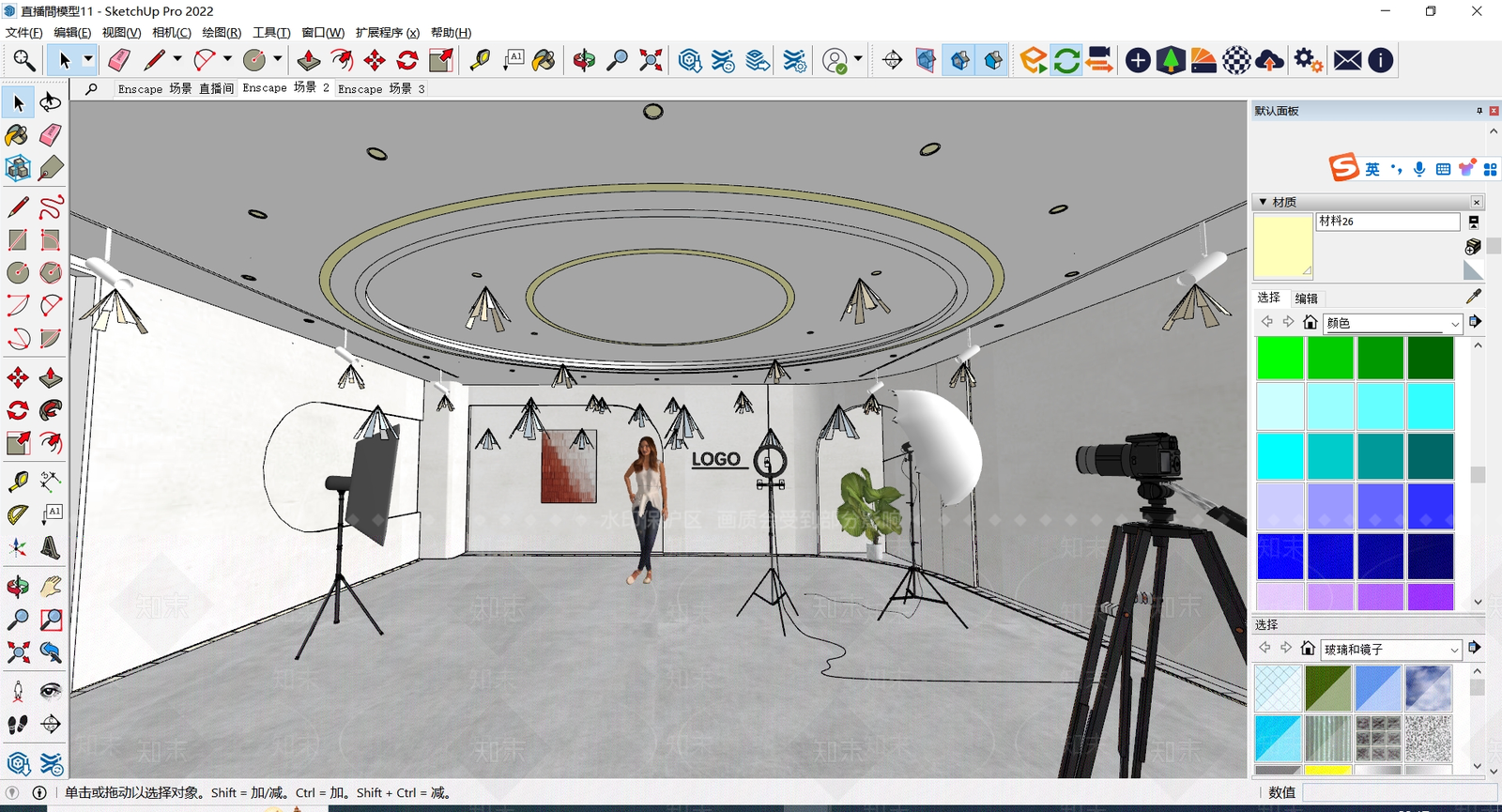Screen dimensions: 1502x812
Task: Switch to scene tab Enscape 场景 3
Action: click(x=381, y=88)
